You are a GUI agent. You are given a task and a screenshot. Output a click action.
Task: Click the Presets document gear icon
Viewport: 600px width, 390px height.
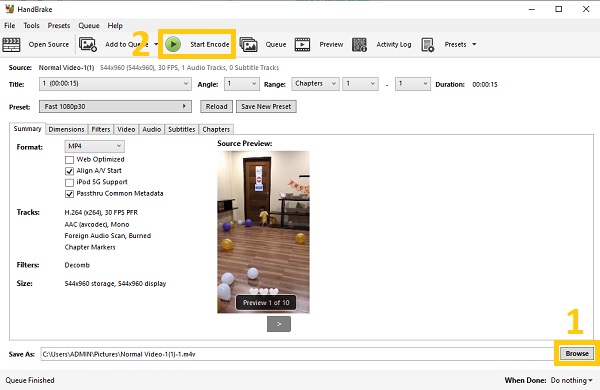point(427,44)
